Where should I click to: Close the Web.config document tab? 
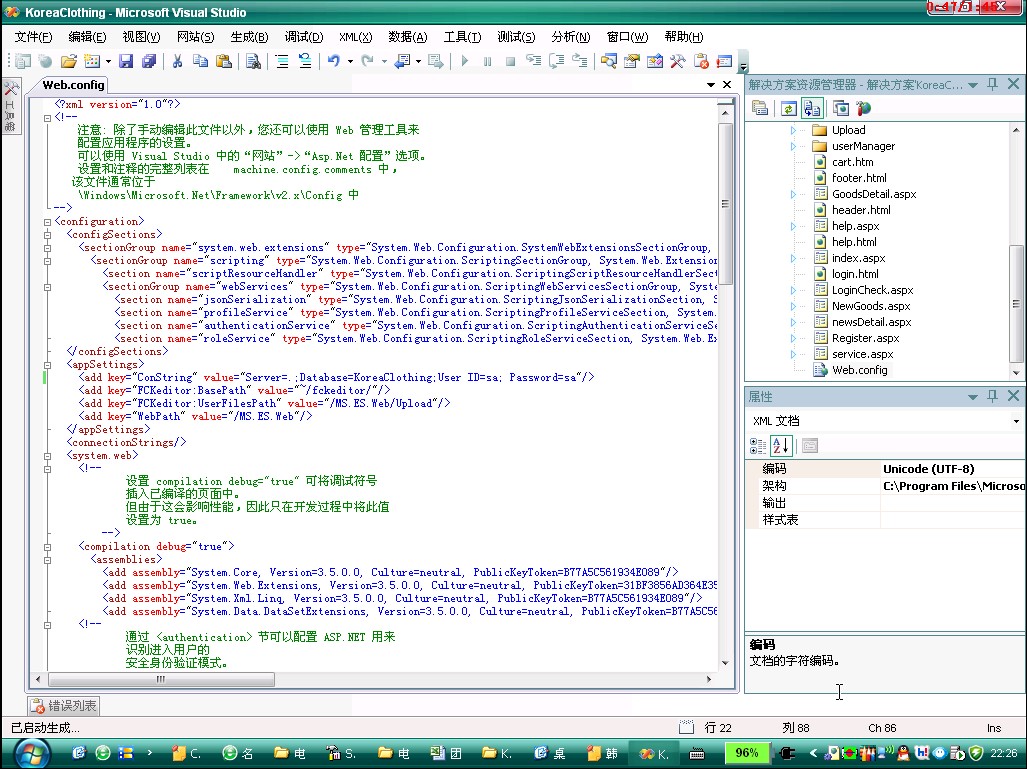pyautogui.click(x=726, y=84)
